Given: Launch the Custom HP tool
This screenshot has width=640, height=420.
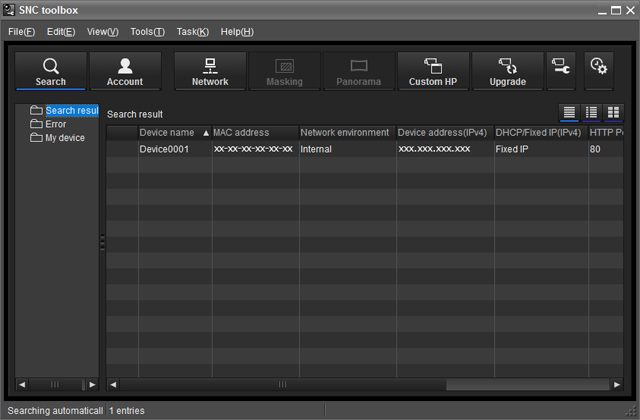Looking at the screenshot, I should point(433,71).
